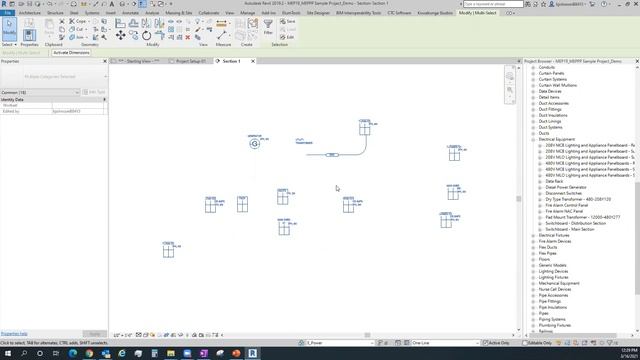The width and height of the screenshot is (640, 360).
Task: Open the Common (18) type filter dropdown
Action: (40, 93)
